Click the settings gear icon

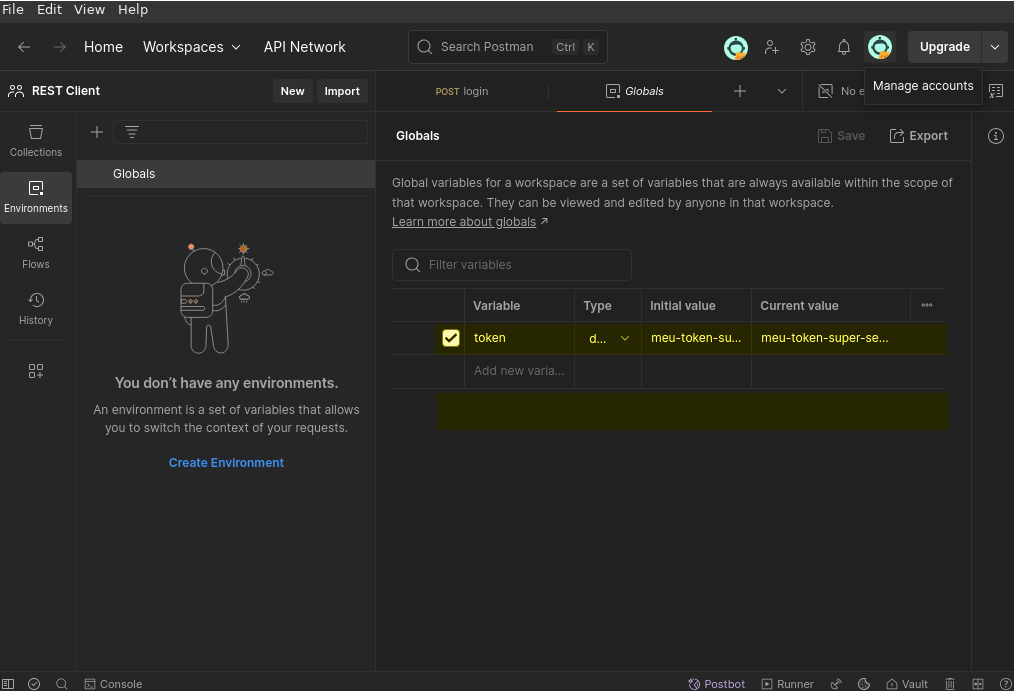[x=808, y=47]
